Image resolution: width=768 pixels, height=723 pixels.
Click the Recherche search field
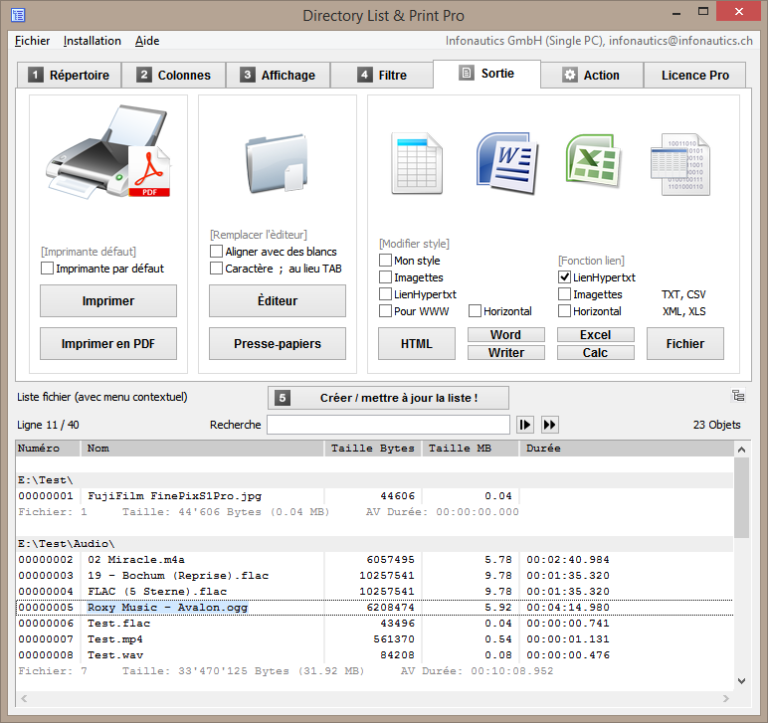[x=388, y=425]
